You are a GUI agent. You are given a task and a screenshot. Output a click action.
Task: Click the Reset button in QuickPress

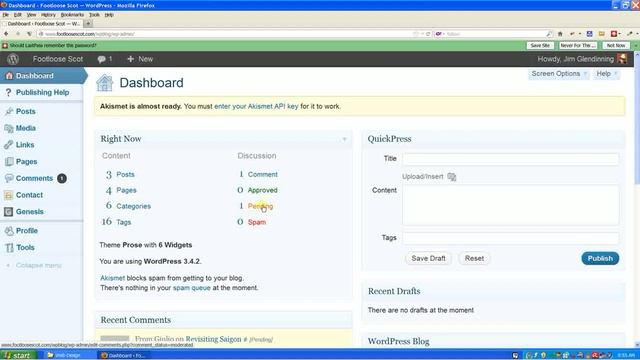[x=474, y=258]
